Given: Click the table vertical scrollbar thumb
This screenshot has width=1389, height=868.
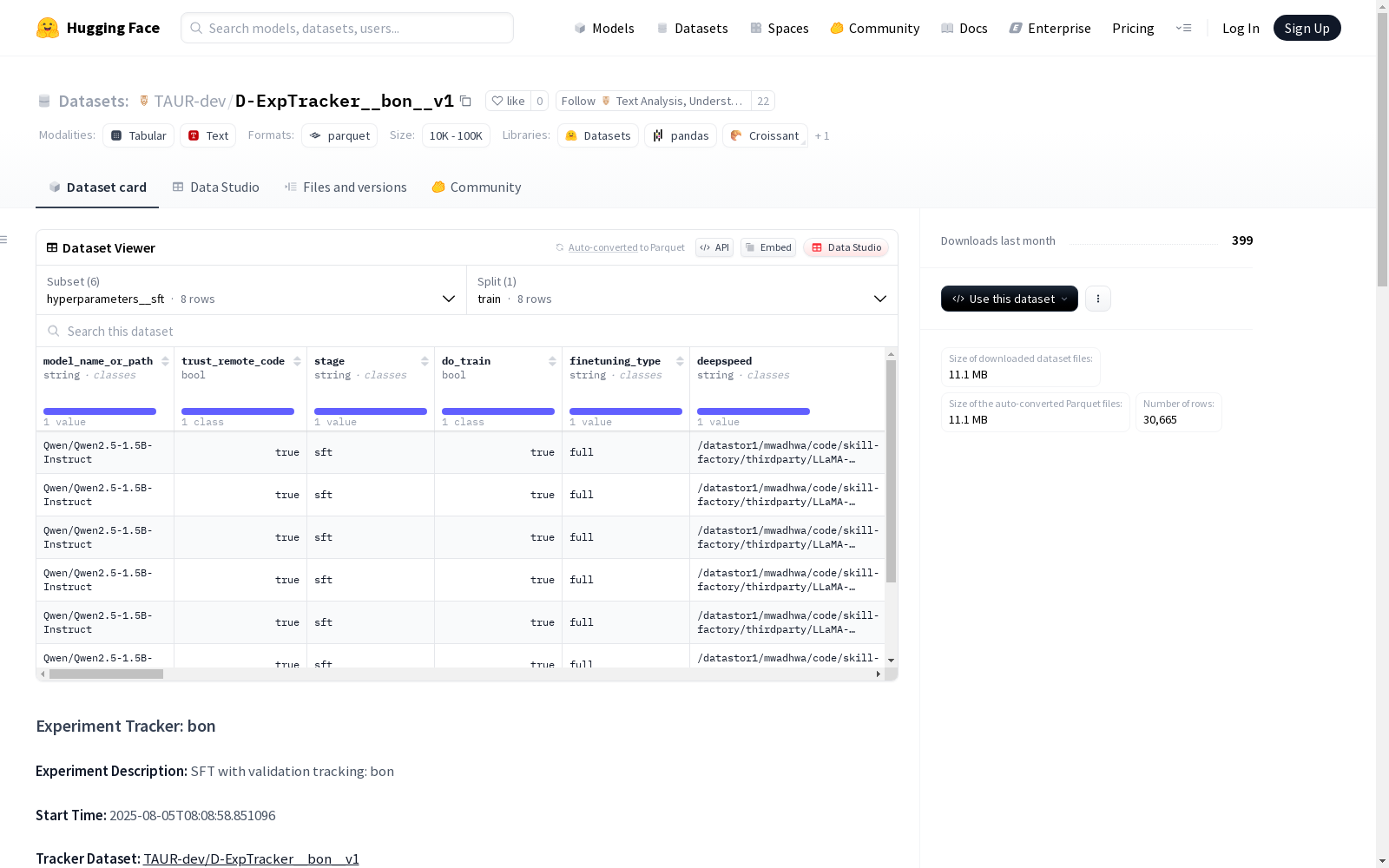Looking at the screenshot, I should click(x=891, y=471).
